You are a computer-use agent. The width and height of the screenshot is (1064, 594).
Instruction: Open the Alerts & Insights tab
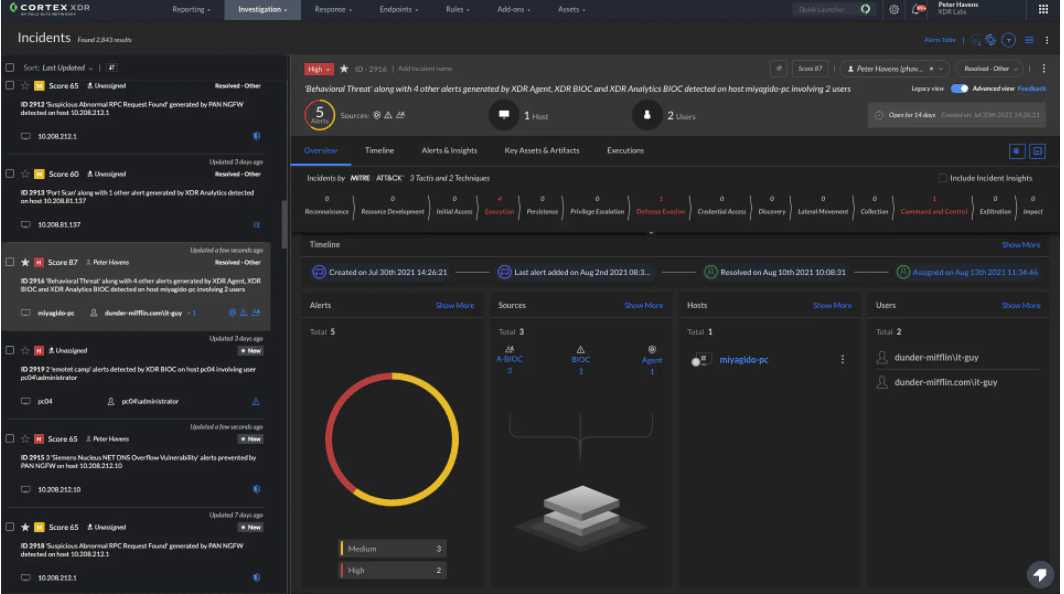point(449,151)
